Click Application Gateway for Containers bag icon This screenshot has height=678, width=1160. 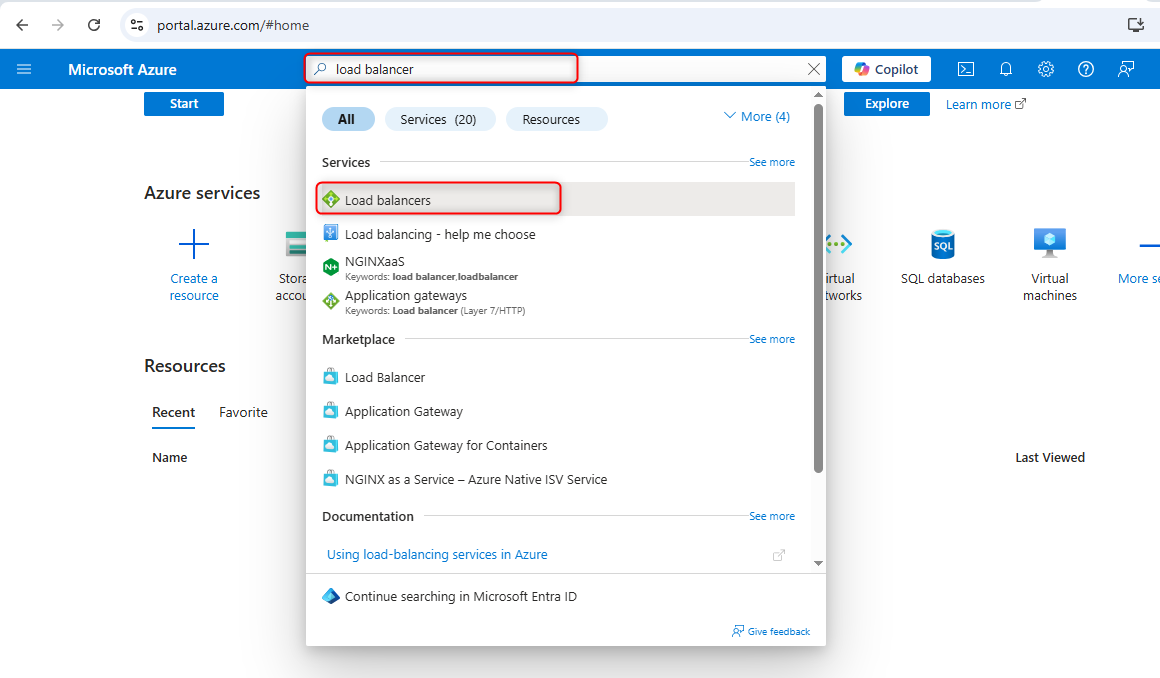331,445
